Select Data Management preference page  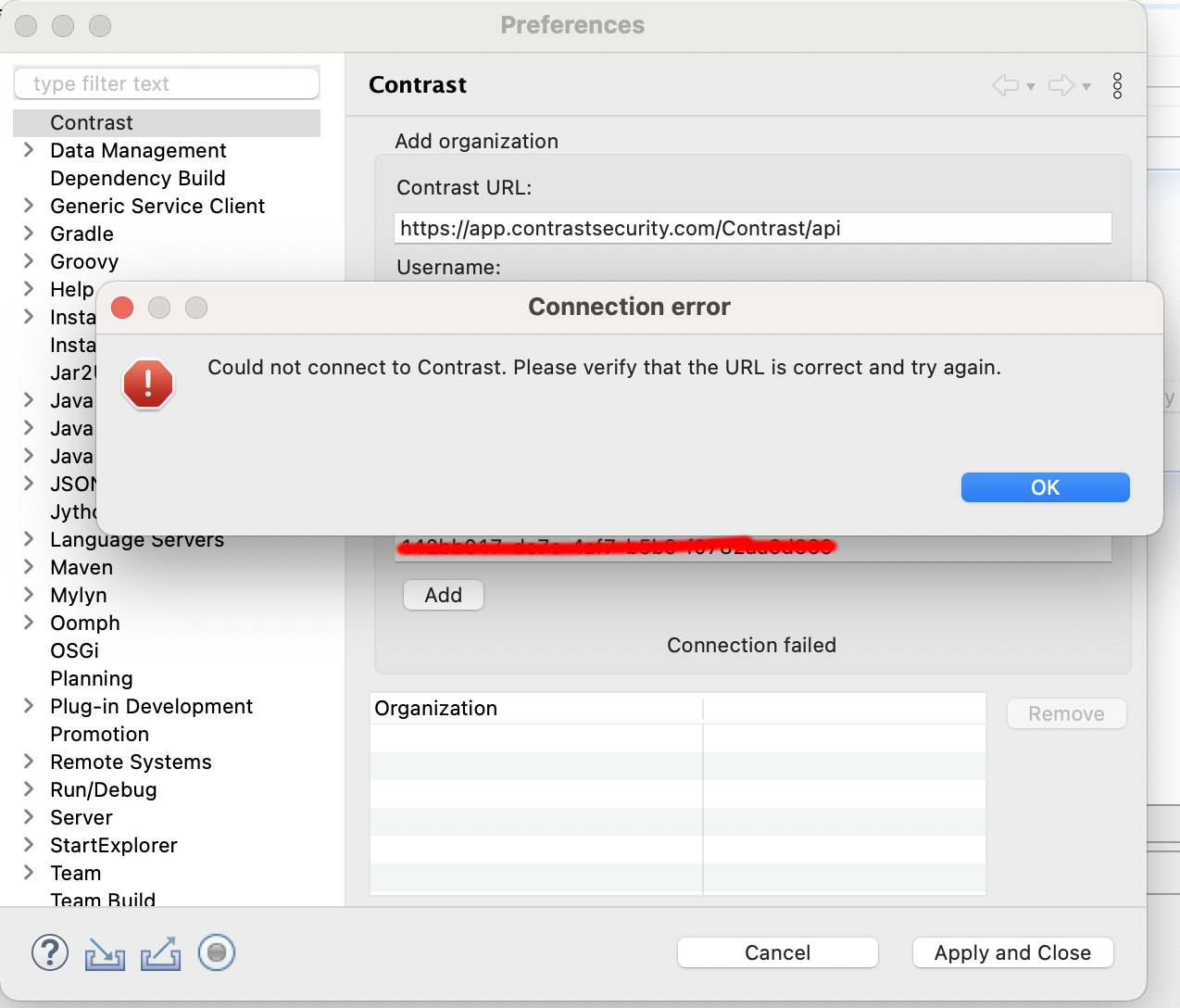(x=138, y=150)
